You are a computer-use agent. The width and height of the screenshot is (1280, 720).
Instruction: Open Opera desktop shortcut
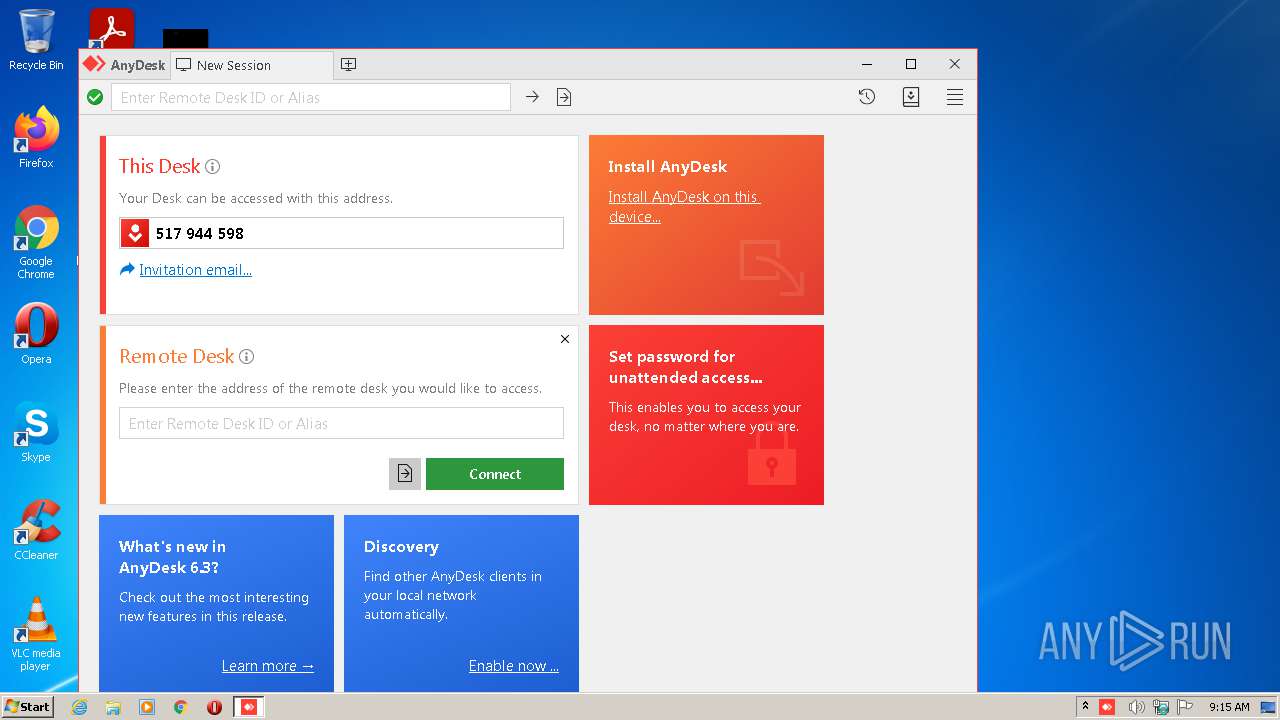pos(36,333)
